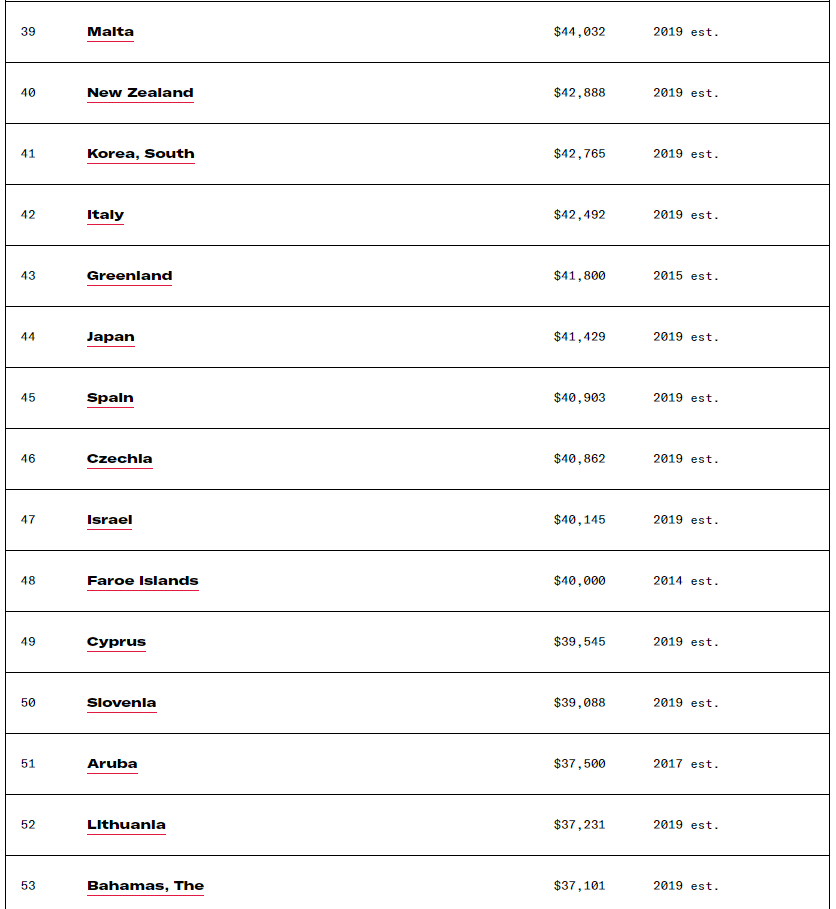The height and width of the screenshot is (909, 836).
Task: Open Korea, South country page
Action: [141, 154]
